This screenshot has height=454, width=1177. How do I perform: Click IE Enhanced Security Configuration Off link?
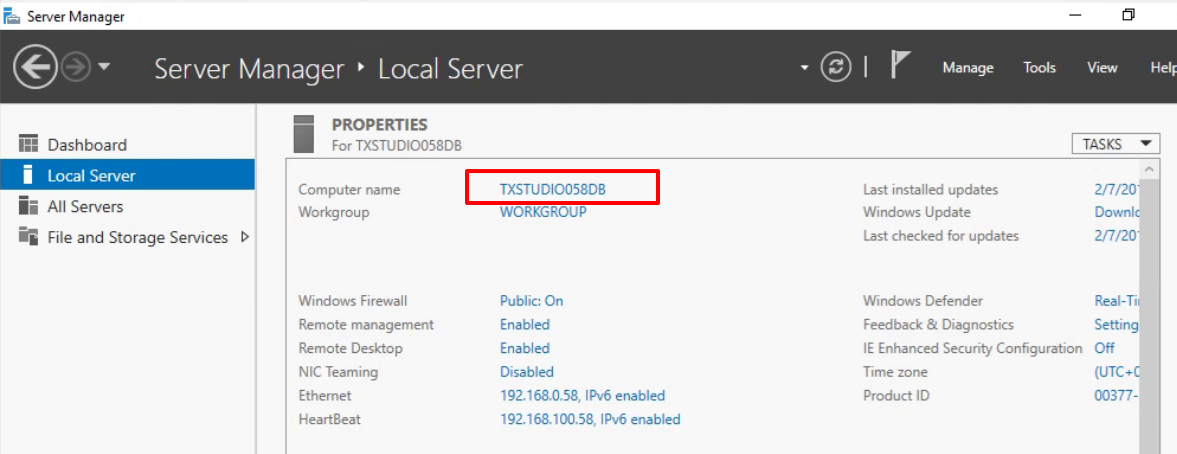[x=1104, y=348]
